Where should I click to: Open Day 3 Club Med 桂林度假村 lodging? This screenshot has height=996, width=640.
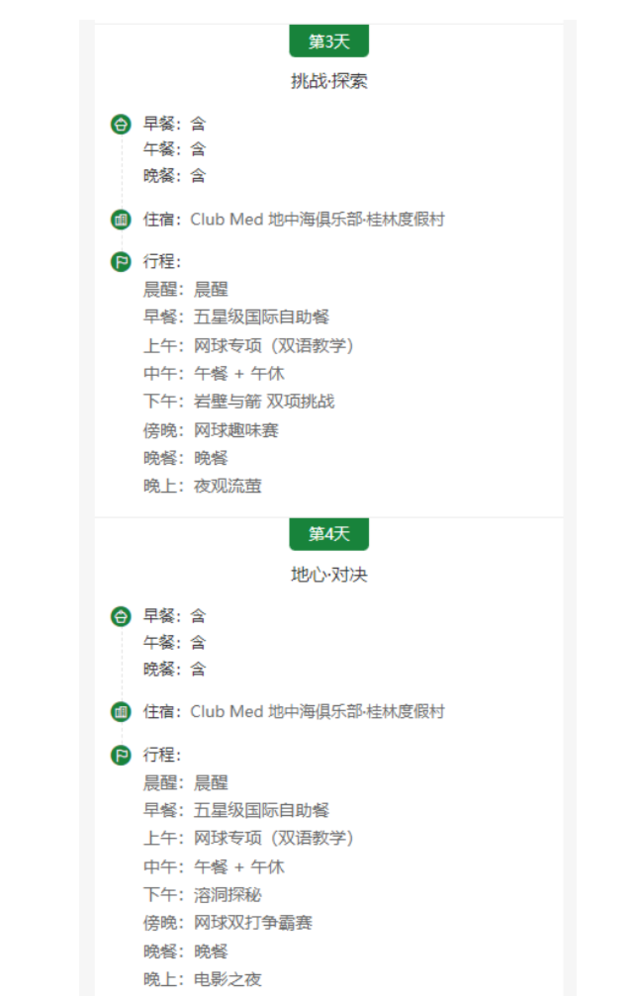317,220
